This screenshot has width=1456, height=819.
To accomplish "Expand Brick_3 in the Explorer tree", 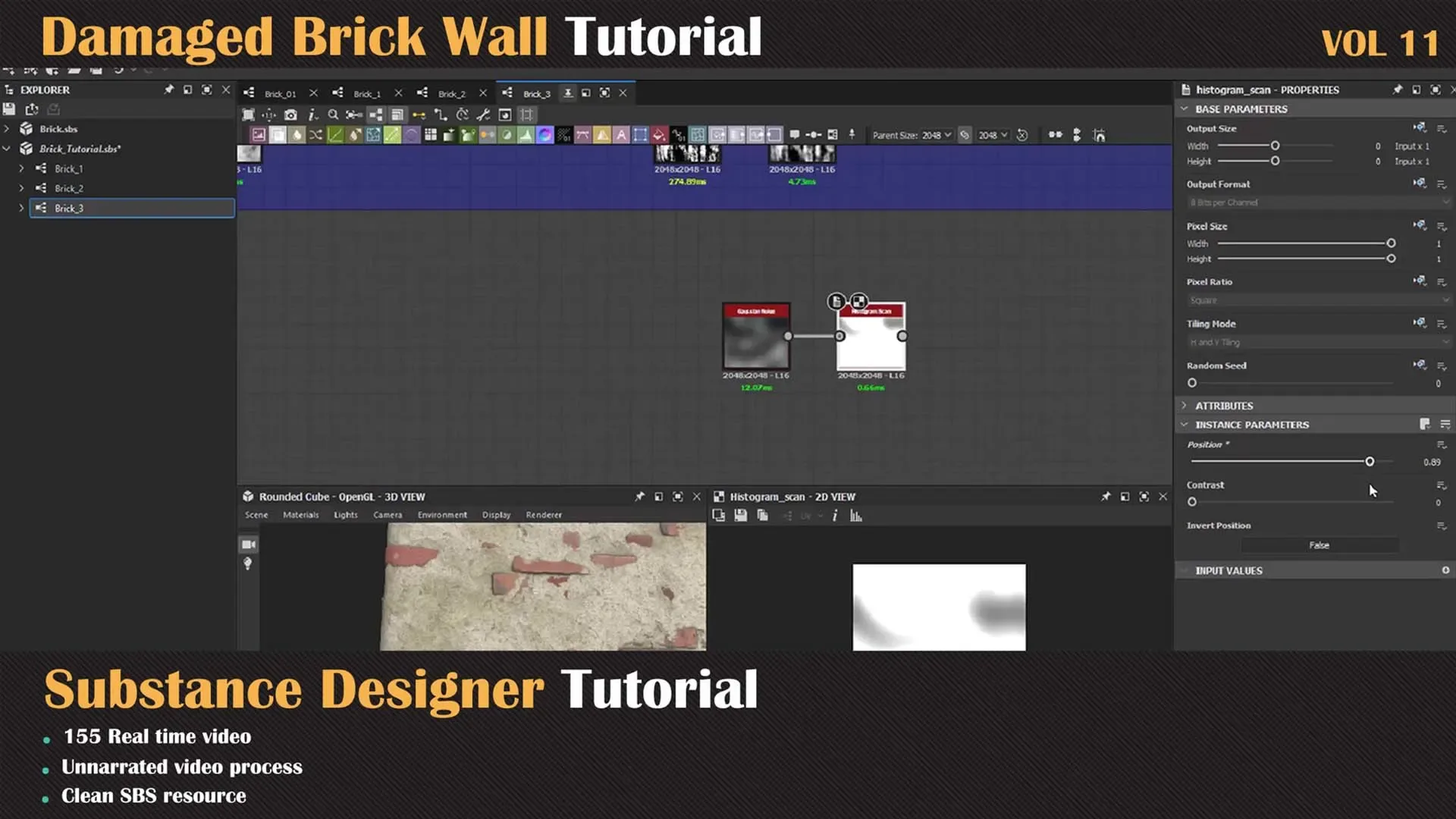I will [x=22, y=209].
